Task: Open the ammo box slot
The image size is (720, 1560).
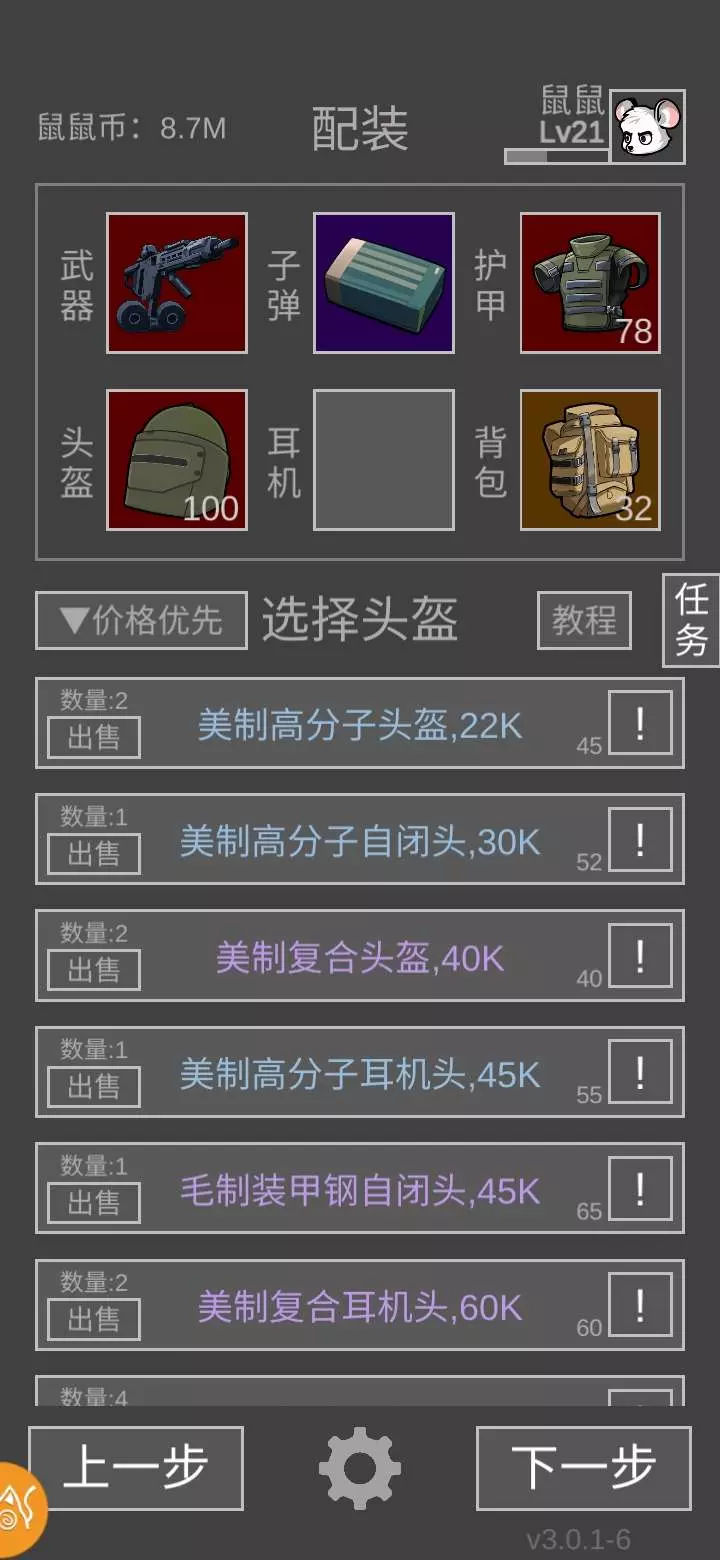Action: (x=384, y=283)
